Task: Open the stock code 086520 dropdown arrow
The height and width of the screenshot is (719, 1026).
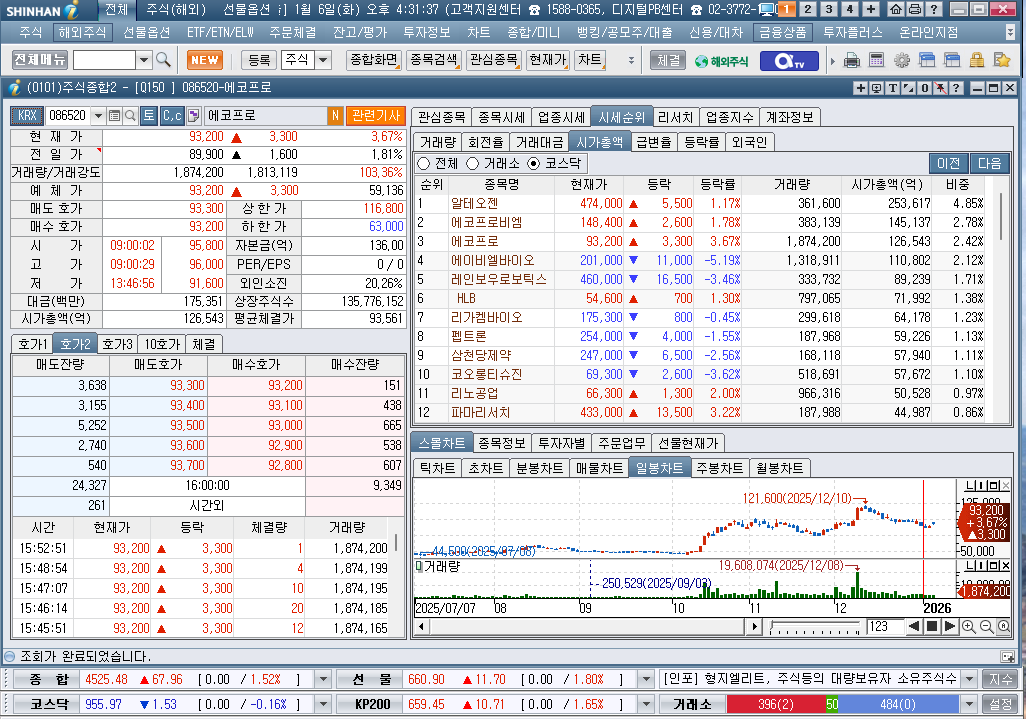Action: [98, 116]
